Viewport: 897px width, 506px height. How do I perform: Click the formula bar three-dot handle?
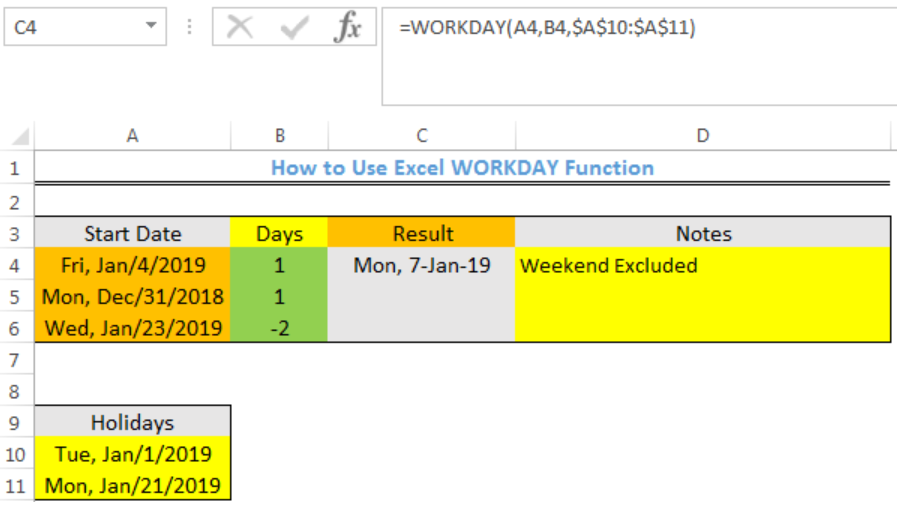(189, 27)
